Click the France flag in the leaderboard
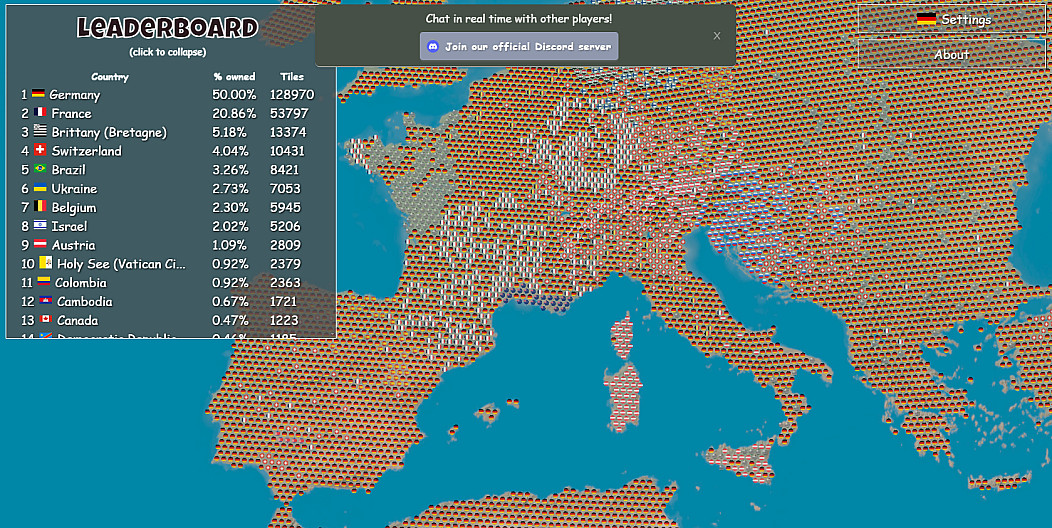The height and width of the screenshot is (528, 1052). tap(40, 113)
